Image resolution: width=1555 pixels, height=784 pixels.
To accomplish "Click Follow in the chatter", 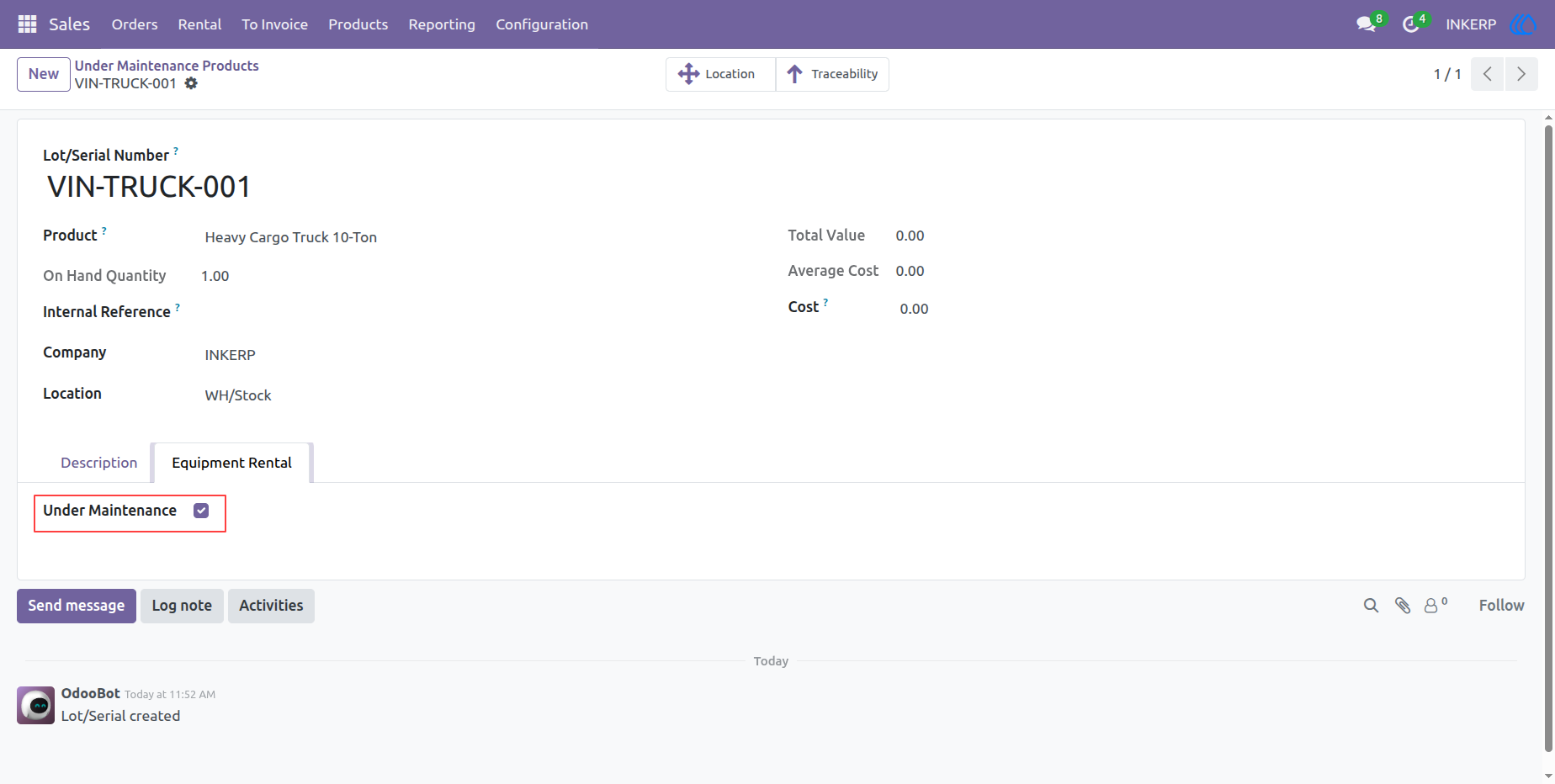I will 1501,606.
